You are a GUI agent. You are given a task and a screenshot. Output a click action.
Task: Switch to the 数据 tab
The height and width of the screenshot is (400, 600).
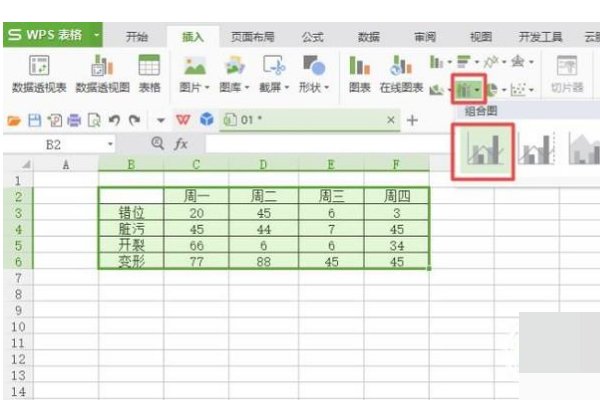click(x=368, y=37)
